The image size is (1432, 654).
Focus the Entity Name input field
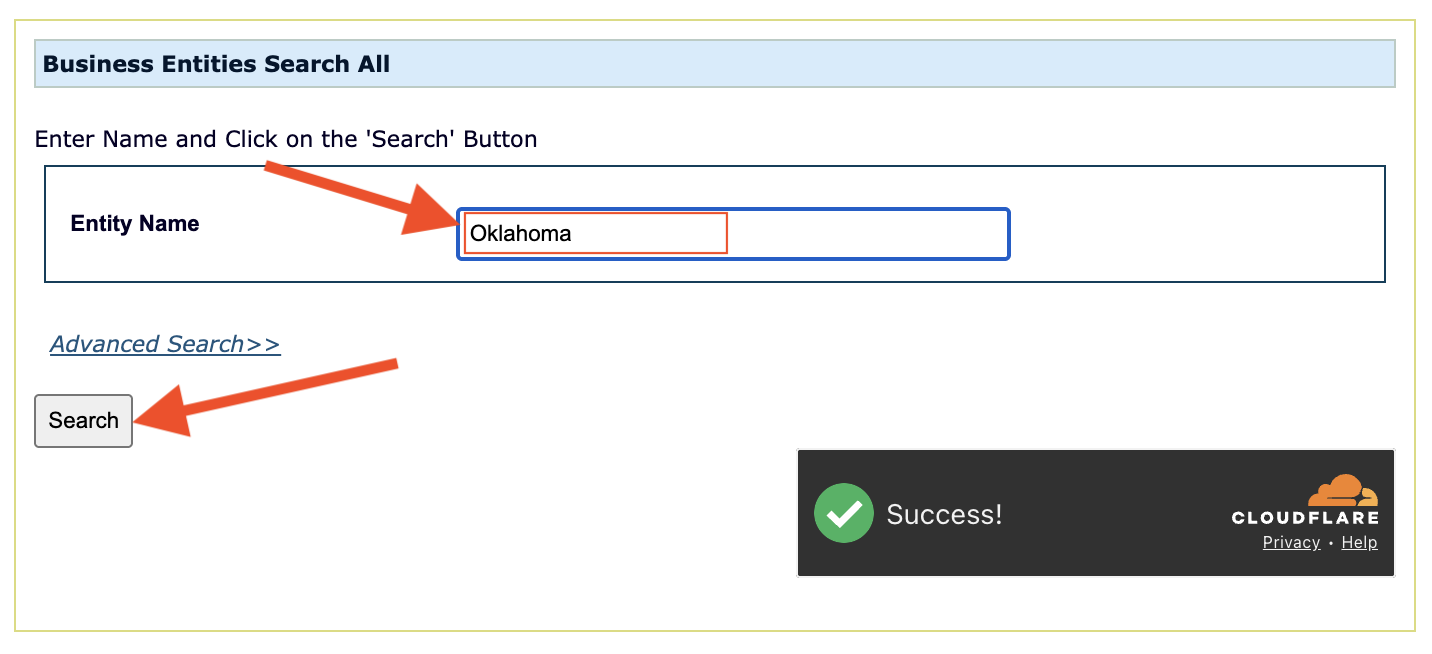(733, 234)
